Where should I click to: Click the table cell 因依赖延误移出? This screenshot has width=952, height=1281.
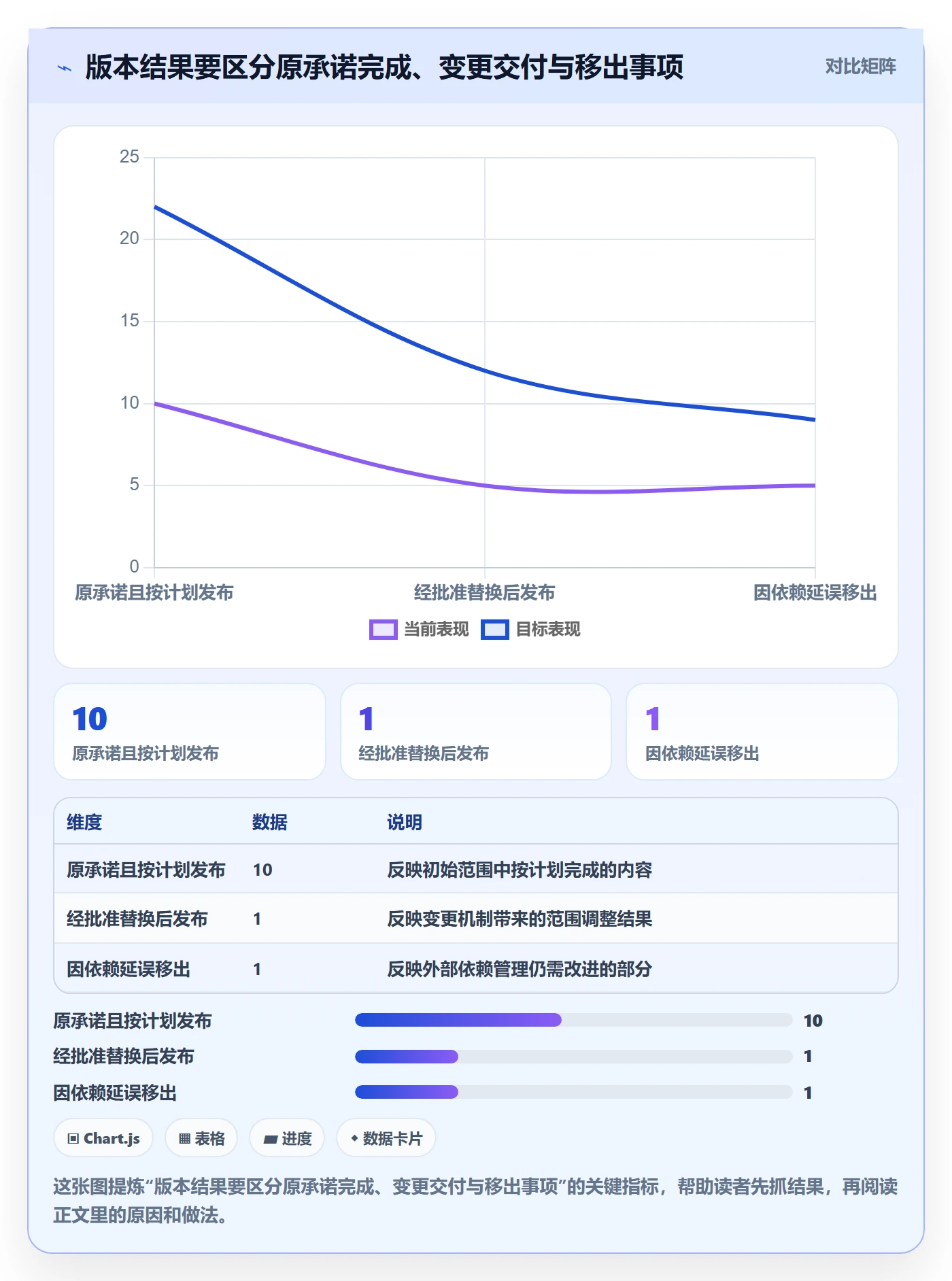point(129,970)
